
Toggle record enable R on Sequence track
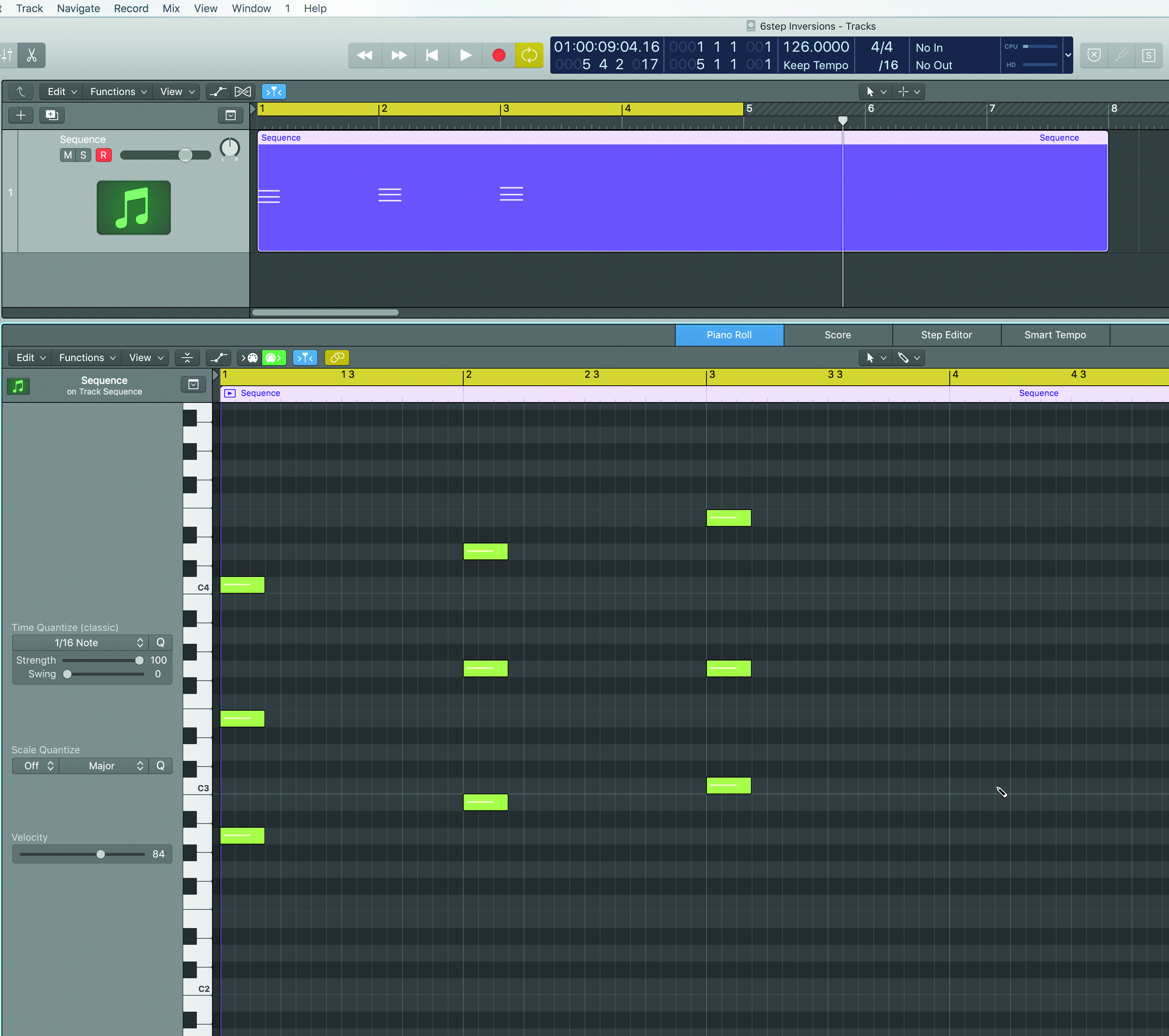103,155
